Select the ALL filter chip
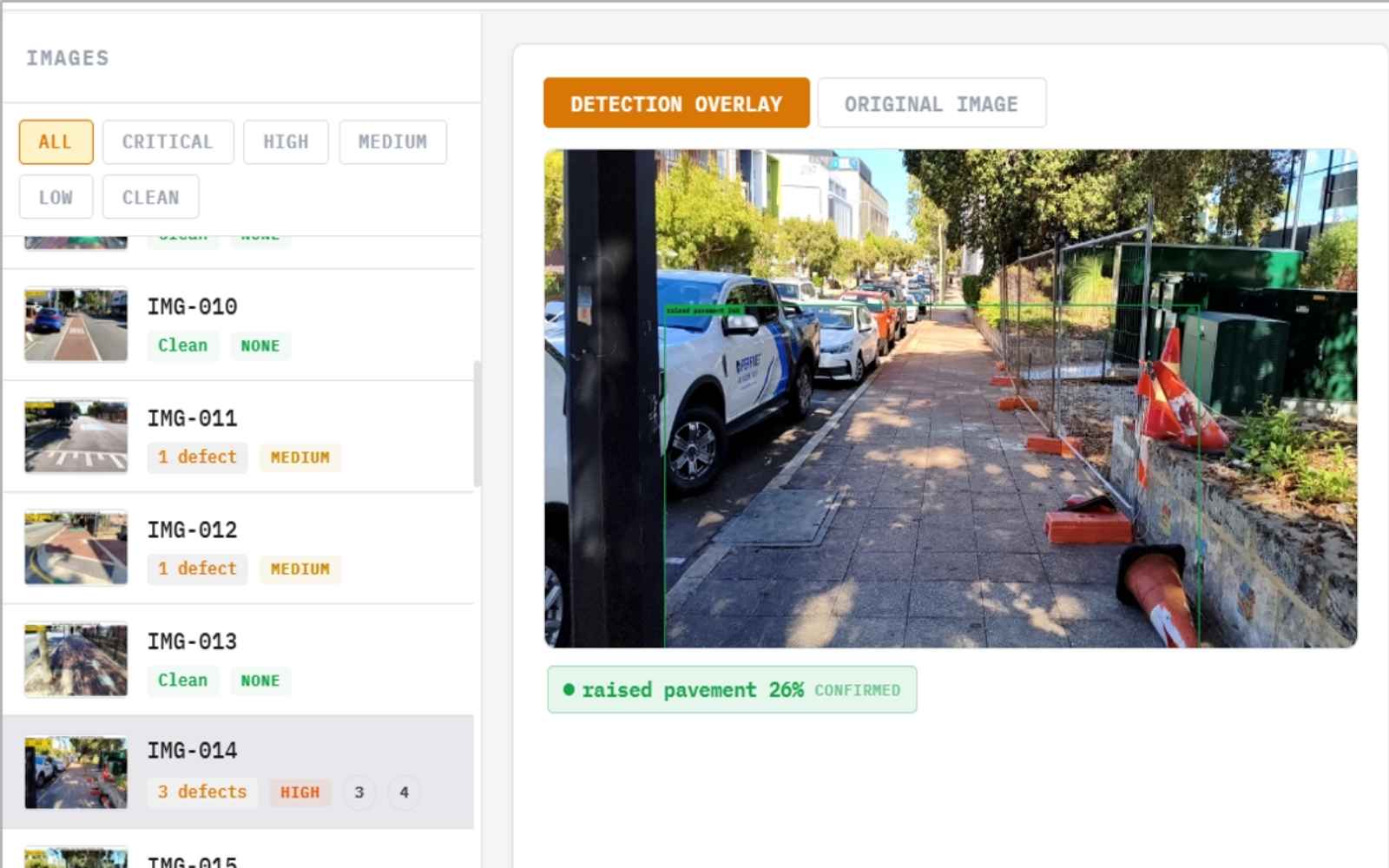Image resolution: width=1389 pixels, height=868 pixels. [x=56, y=141]
